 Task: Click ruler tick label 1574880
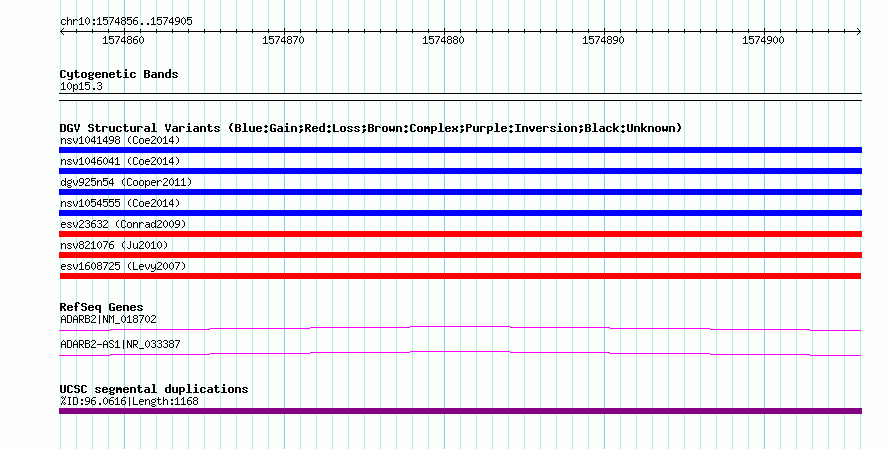[x=443, y=40]
